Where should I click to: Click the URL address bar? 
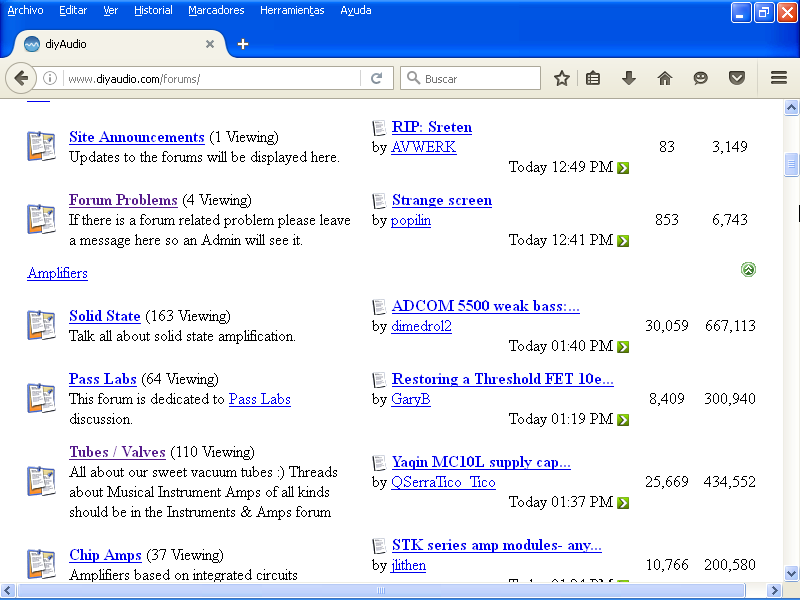tap(212, 79)
